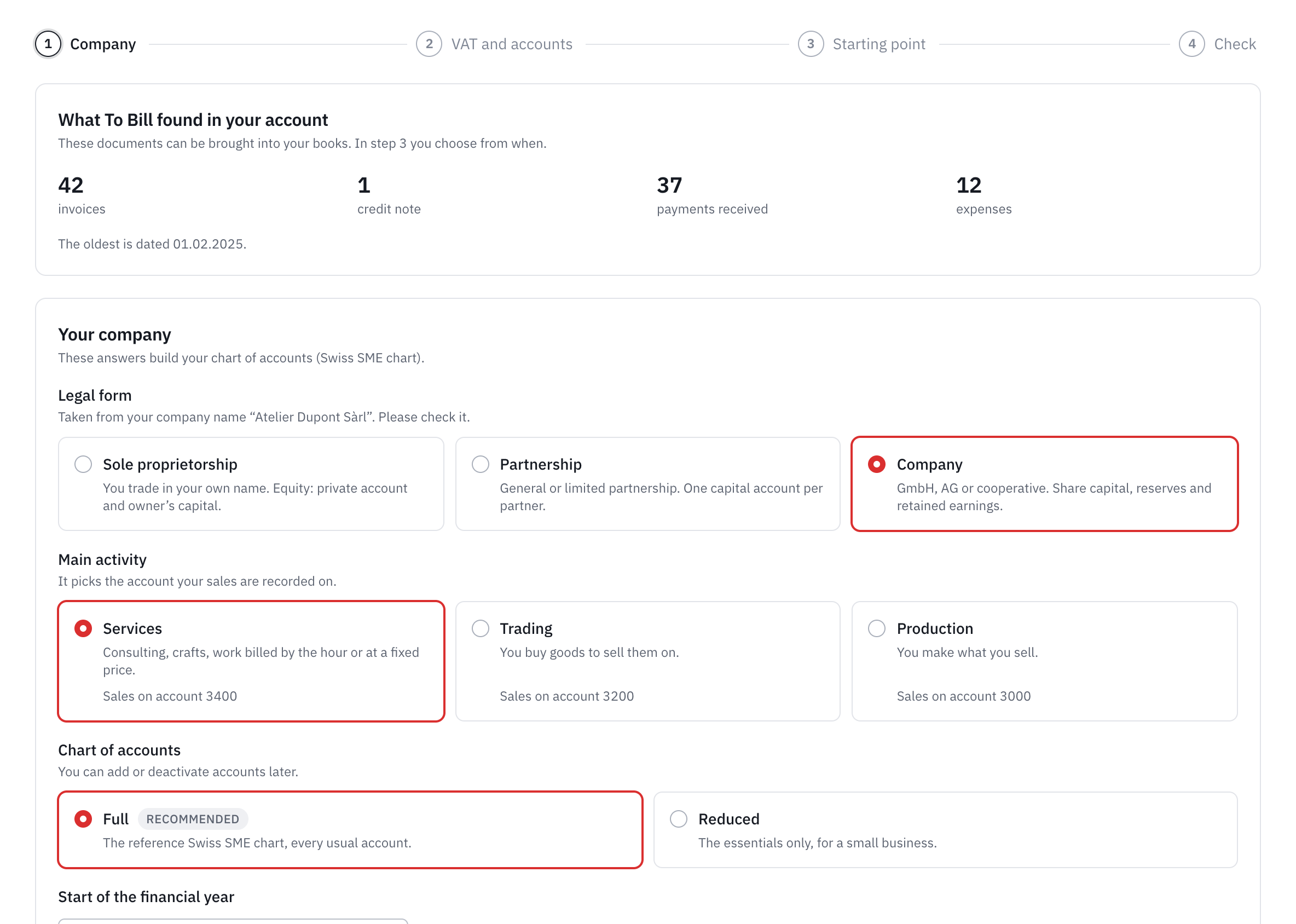This screenshot has width=1296, height=924.
Task: Jump to step 3 Starting point
Action: click(861, 44)
